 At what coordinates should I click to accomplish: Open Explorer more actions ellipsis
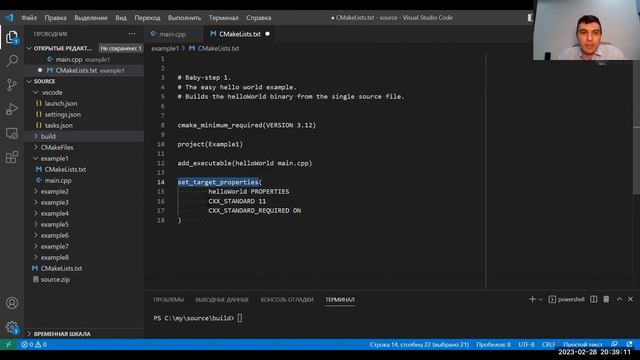tap(132, 34)
